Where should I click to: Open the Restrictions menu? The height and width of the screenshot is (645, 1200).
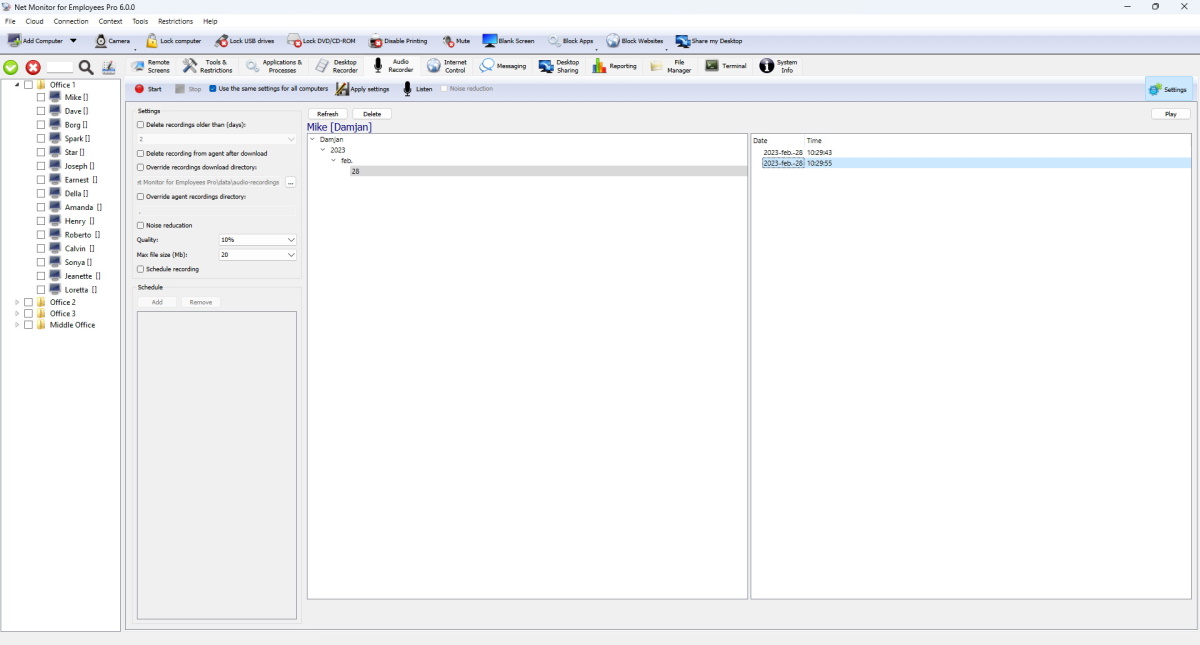(x=175, y=21)
